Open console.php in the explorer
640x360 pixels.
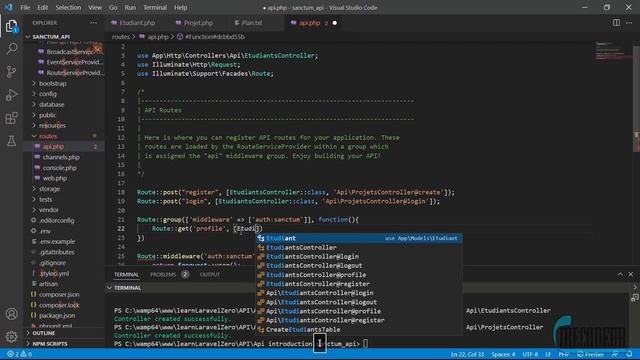coord(64,168)
